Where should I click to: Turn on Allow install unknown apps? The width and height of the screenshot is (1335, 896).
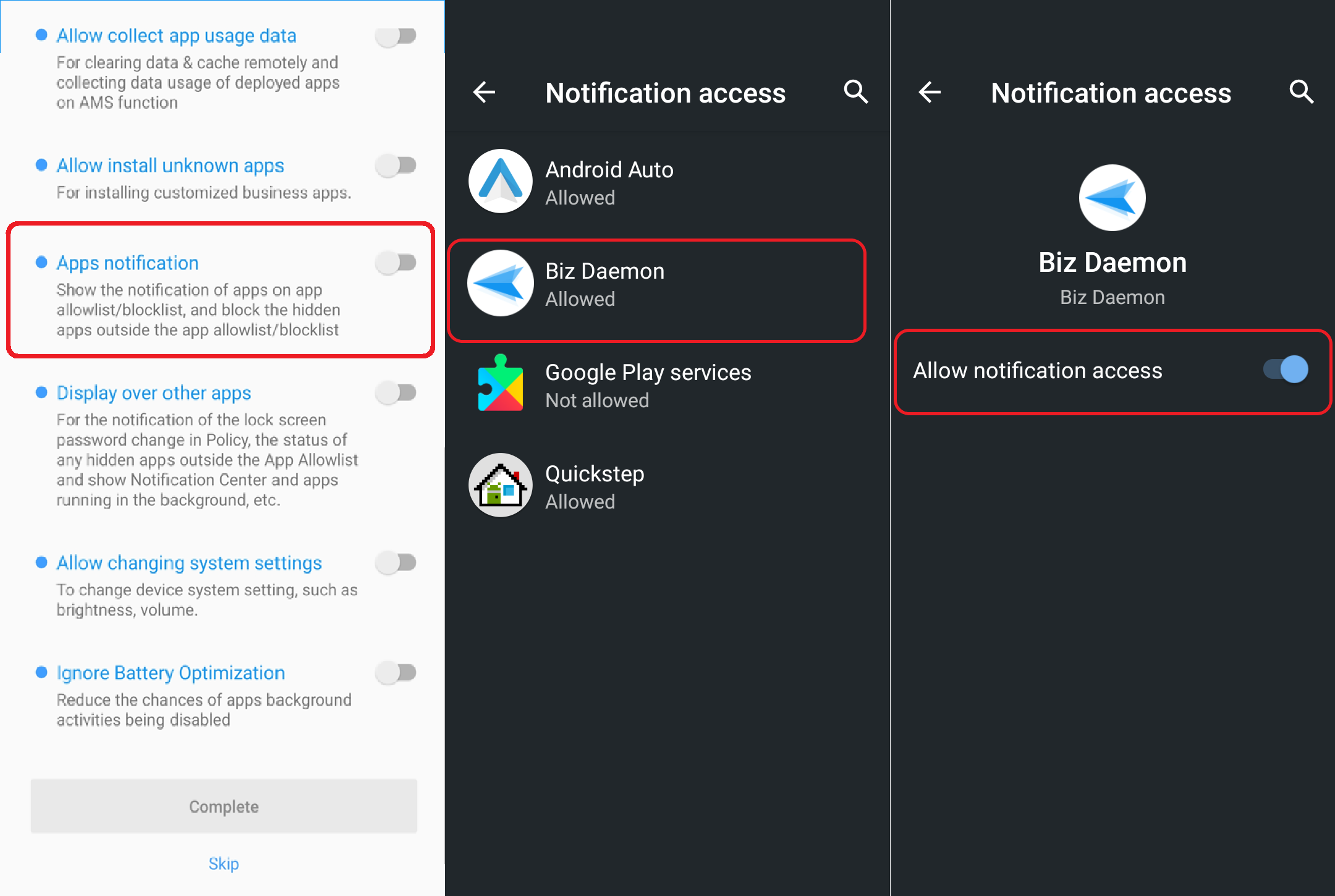396,166
